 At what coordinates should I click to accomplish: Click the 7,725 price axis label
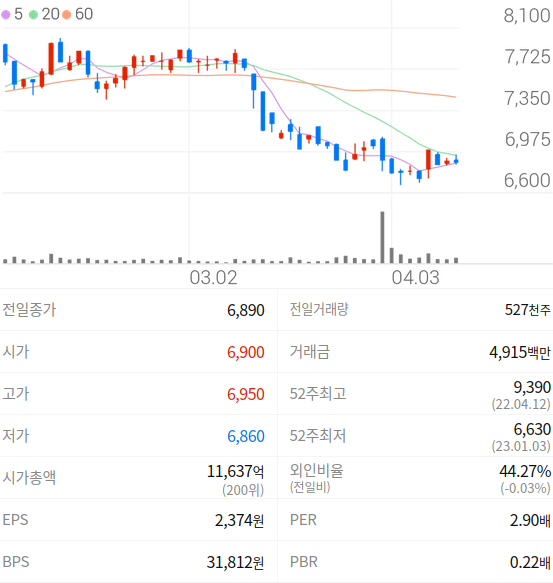point(527,57)
